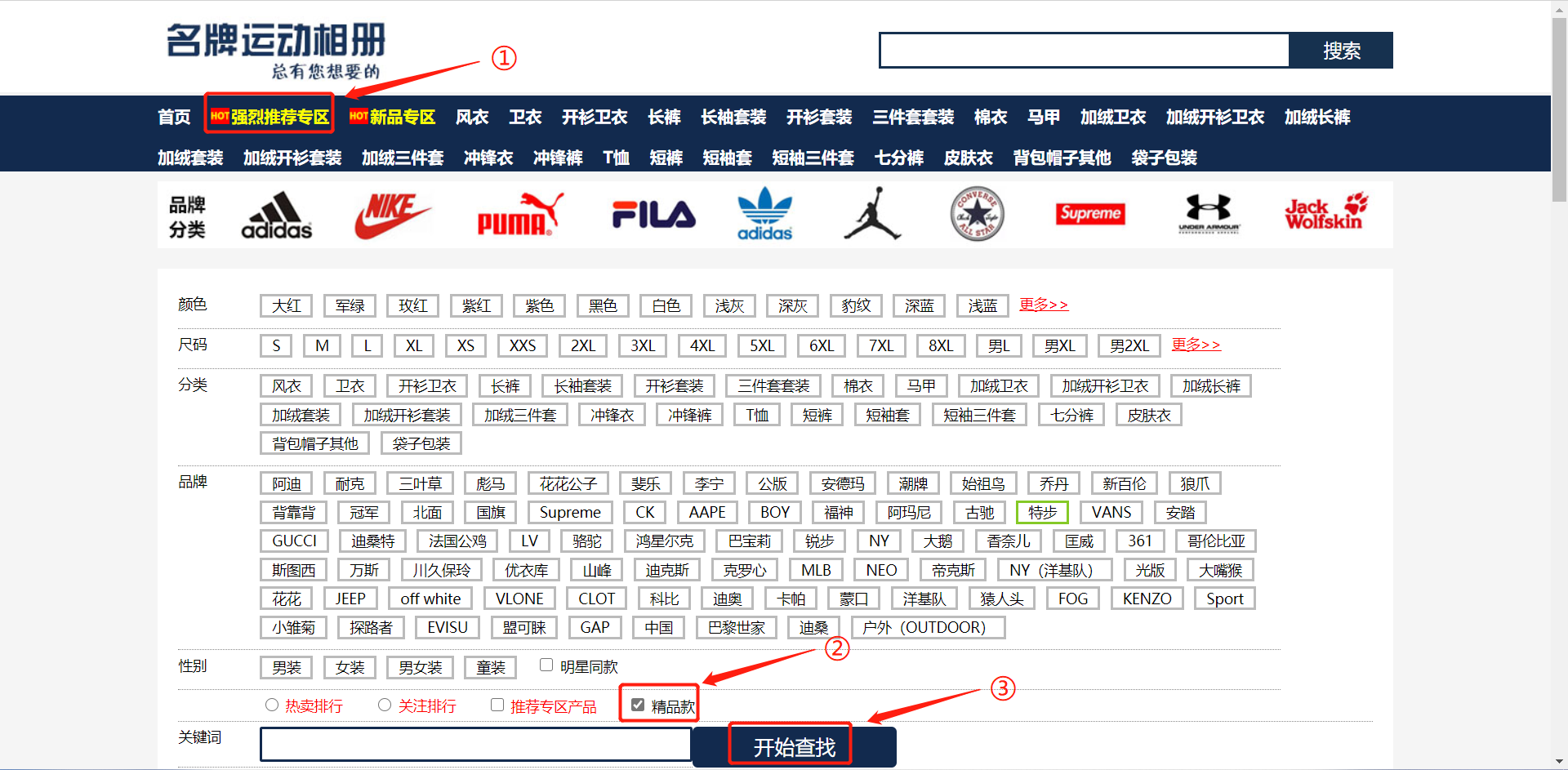Image resolution: width=1568 pixels, height=770 pixels.
Task: Select the 始祖鸟 brand filter
Action: point(983,483)
